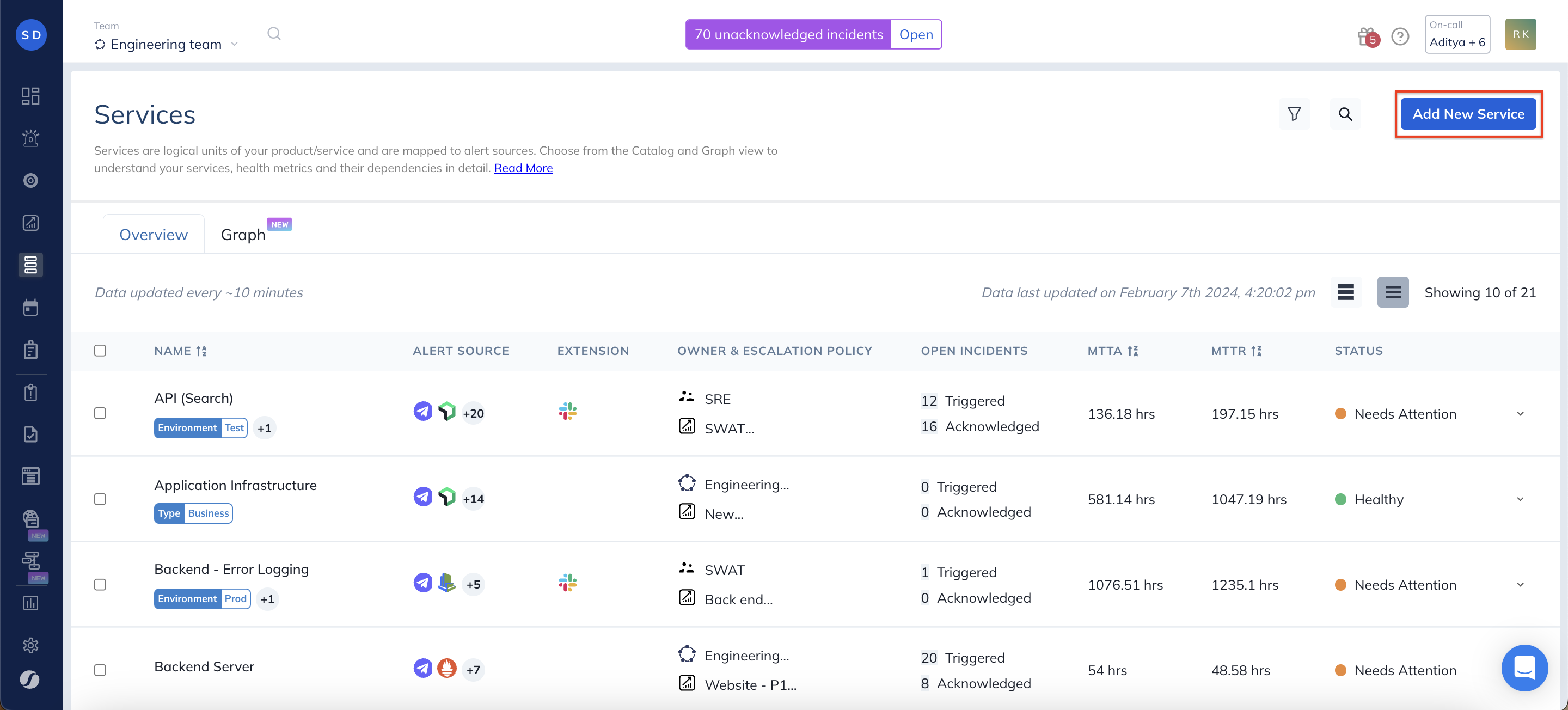Check the API (Search) service checkbox
Image resolution: width=1568 pixels, height=710 pixels.
click(100, 413)
